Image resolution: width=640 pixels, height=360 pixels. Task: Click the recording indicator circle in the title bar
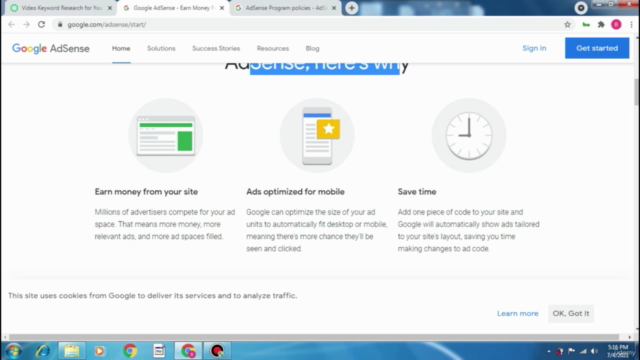click(580, 8)
